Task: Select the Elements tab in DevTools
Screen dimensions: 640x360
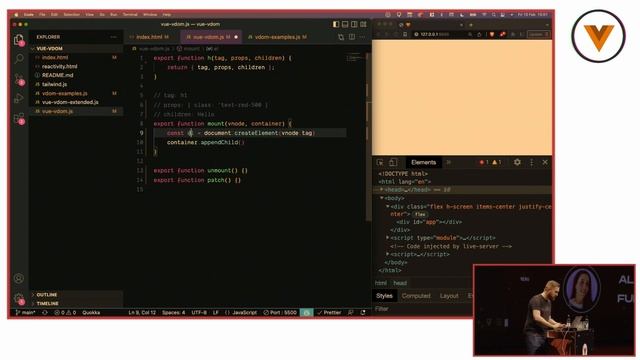Action: pyautogui.click(x=423, y=162)
